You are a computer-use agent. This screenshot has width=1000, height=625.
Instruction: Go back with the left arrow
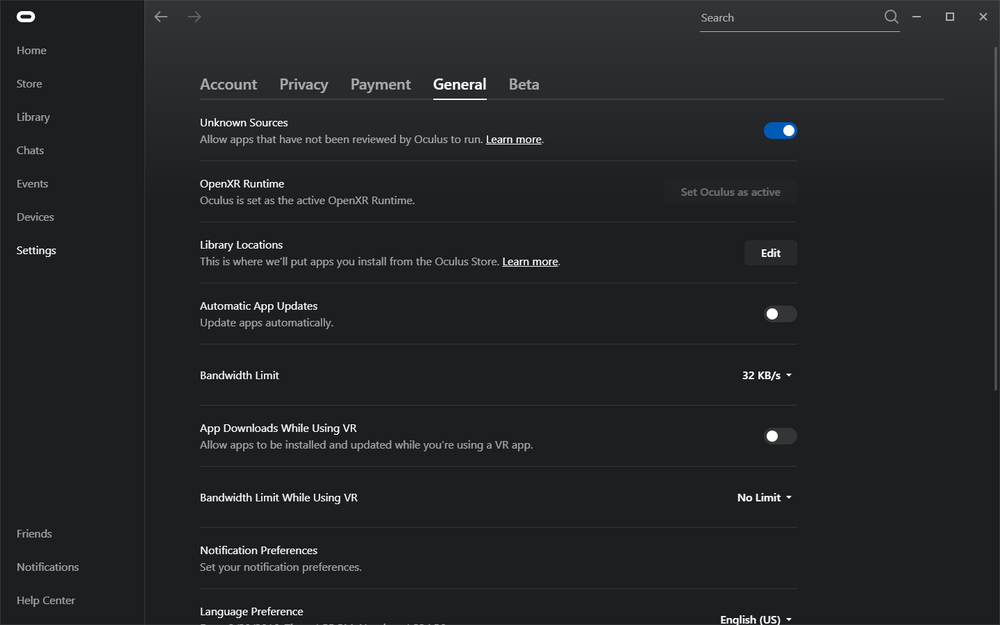[161, 17]
